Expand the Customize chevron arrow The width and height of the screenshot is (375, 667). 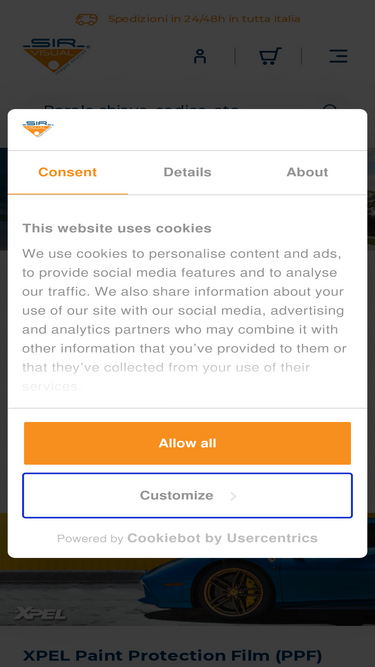[233, 496]
